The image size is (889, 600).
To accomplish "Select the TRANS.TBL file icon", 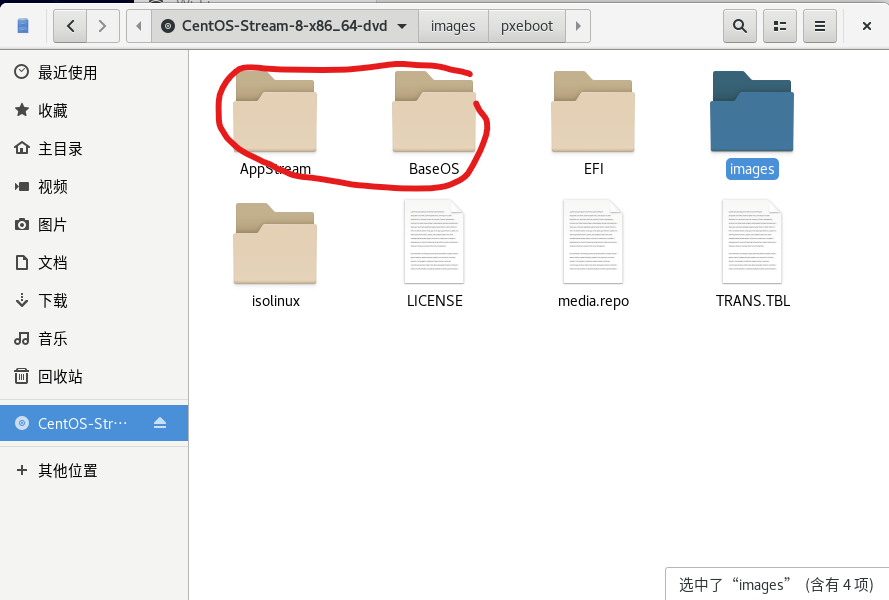I will [752, 242].
